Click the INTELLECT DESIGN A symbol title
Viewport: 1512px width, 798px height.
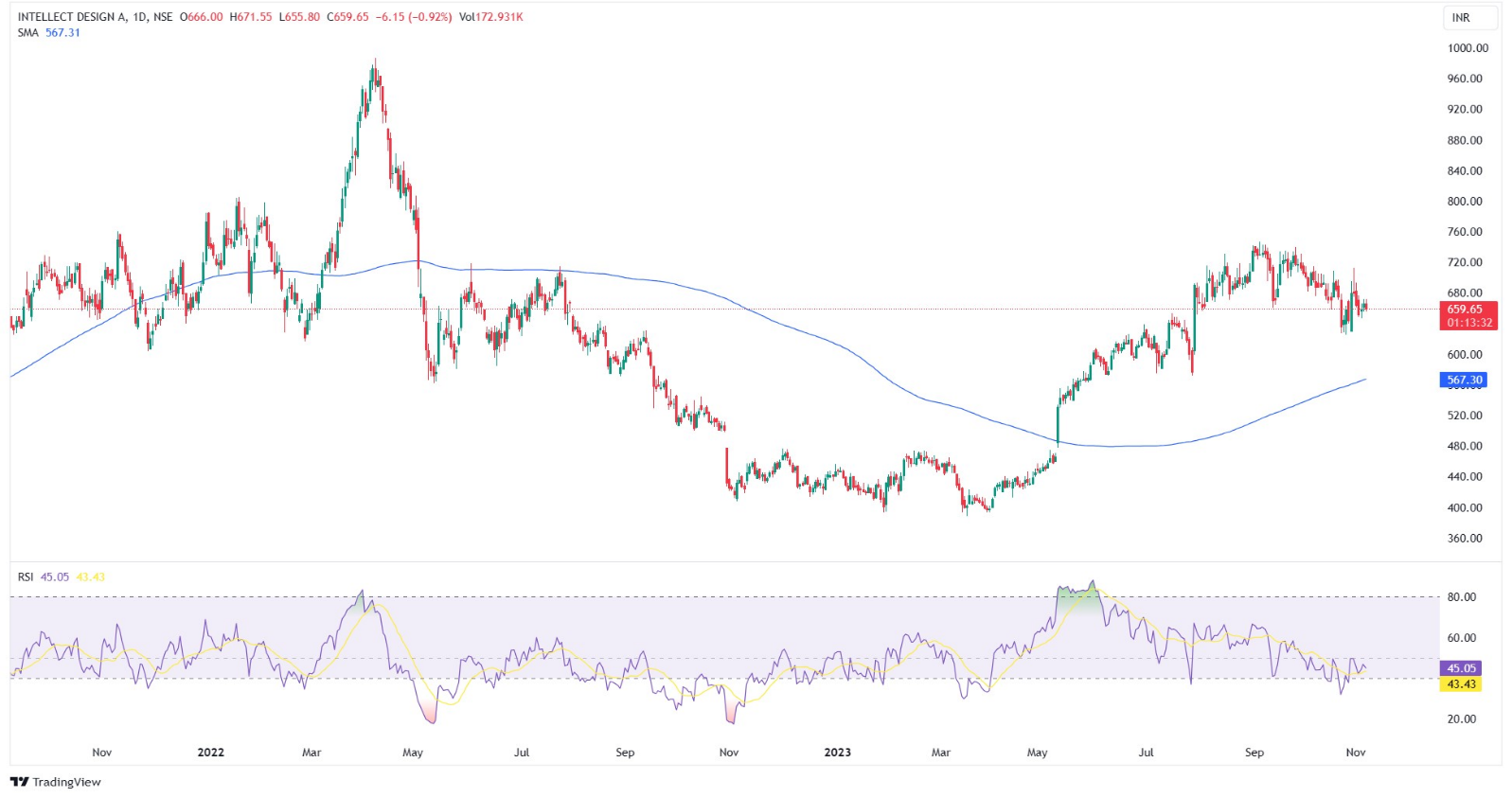[x=71, y=17]
